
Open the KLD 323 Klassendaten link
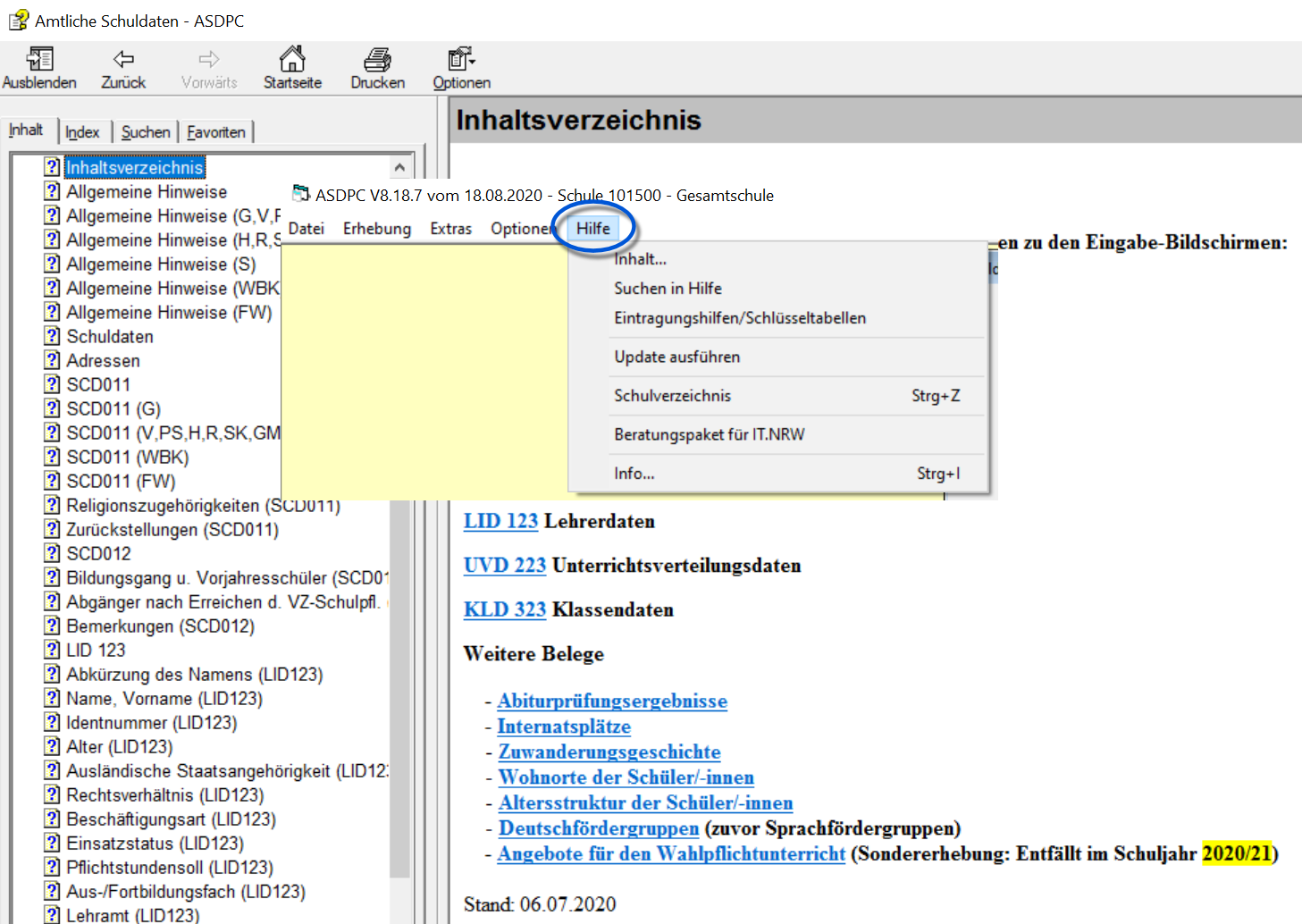(x=504, y=610)
